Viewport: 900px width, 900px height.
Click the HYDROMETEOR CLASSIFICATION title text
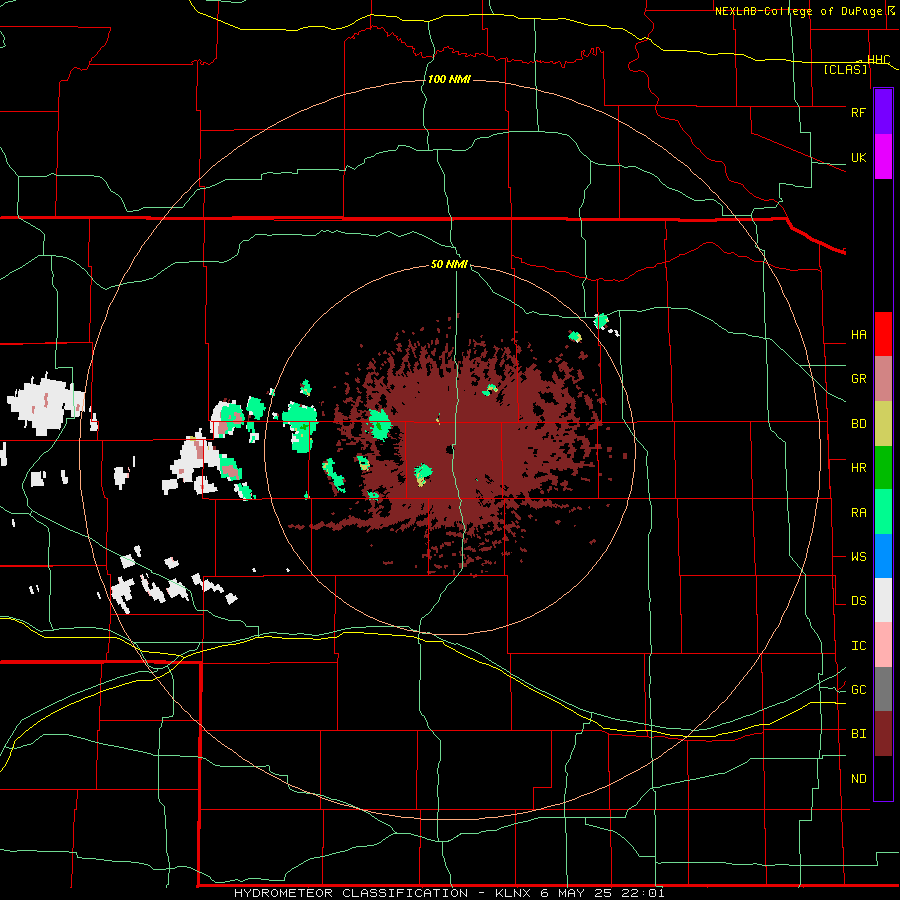point(351,893)
